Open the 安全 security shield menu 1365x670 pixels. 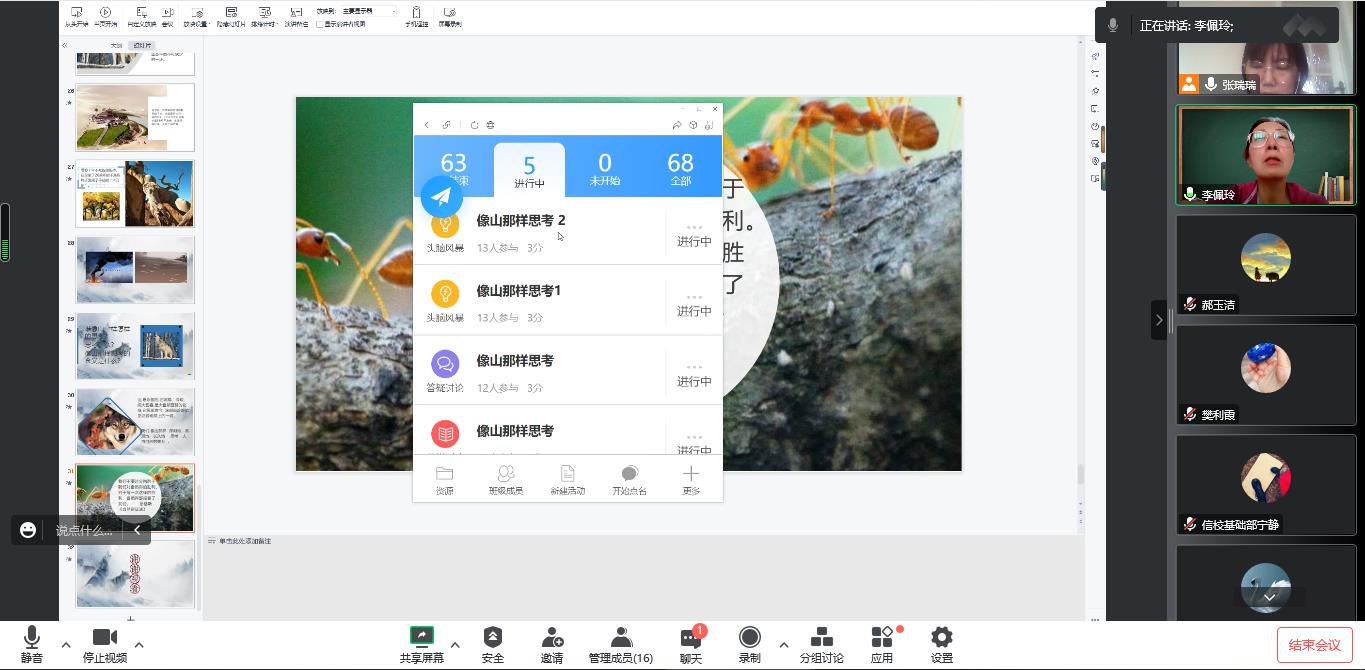click(x=492, y=645)
